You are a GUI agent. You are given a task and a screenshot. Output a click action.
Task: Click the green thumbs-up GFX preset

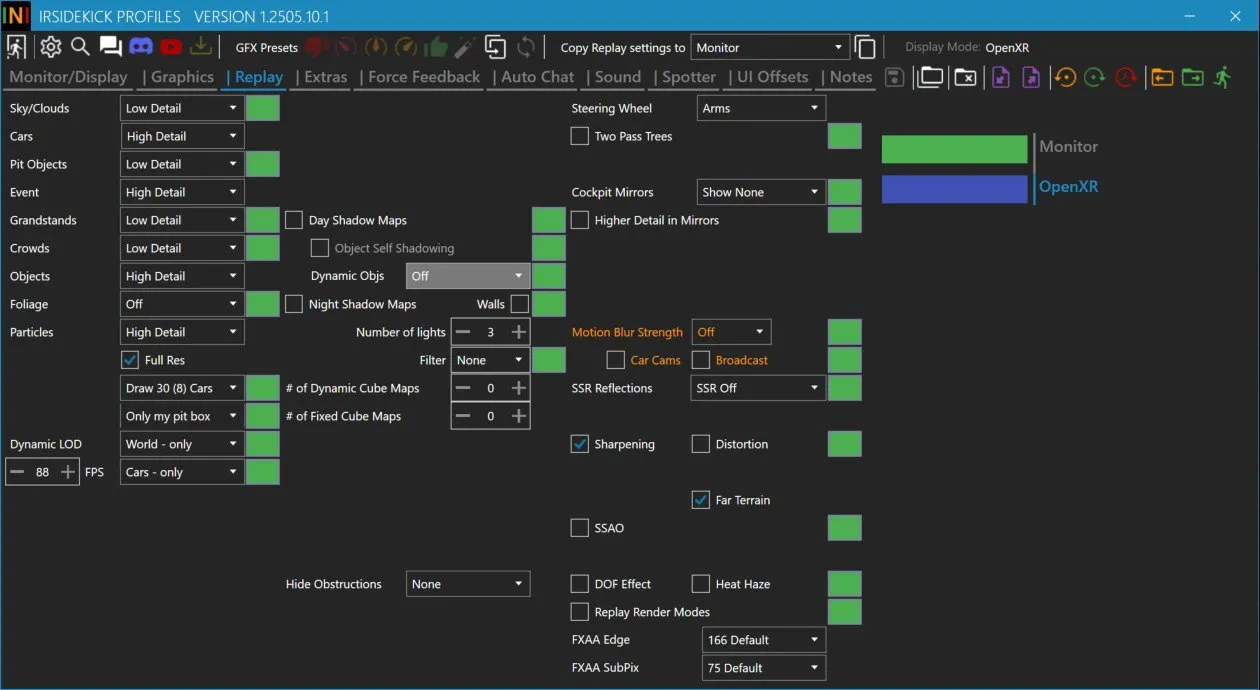pos(435,47)
